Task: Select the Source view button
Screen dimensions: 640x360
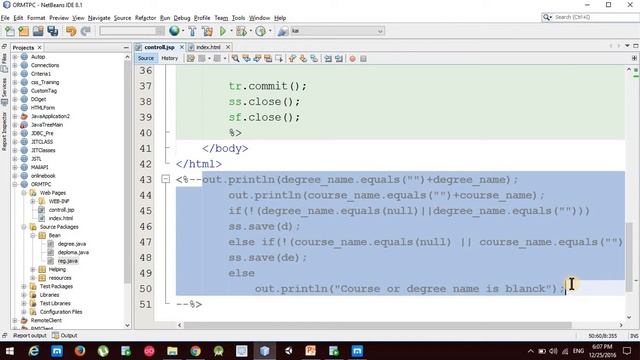Action: pos(146,58)
